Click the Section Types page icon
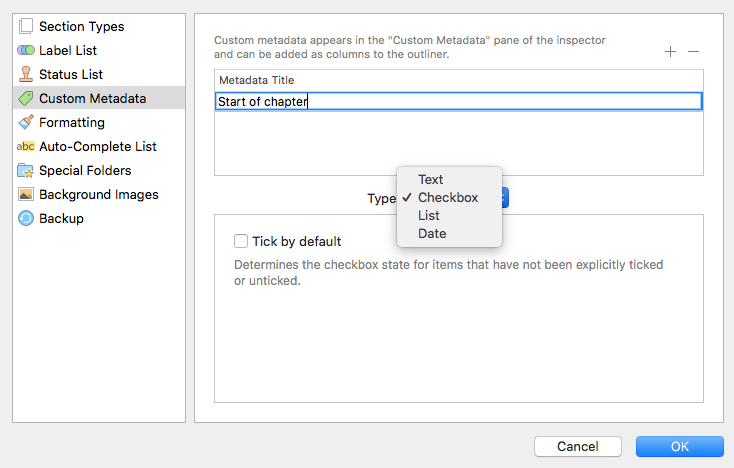 [x=26, y=26]
